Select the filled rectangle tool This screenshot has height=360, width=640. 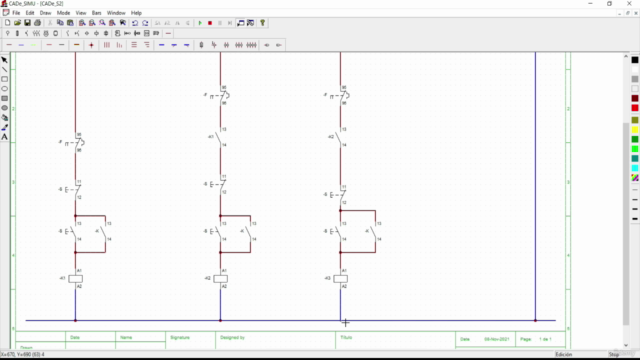(x=4, y=98)
